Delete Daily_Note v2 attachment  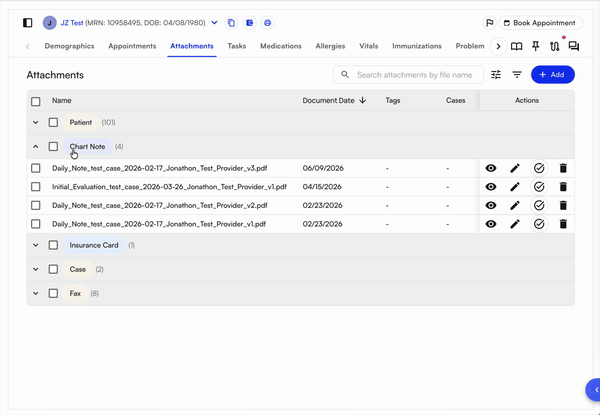[563, 206]
